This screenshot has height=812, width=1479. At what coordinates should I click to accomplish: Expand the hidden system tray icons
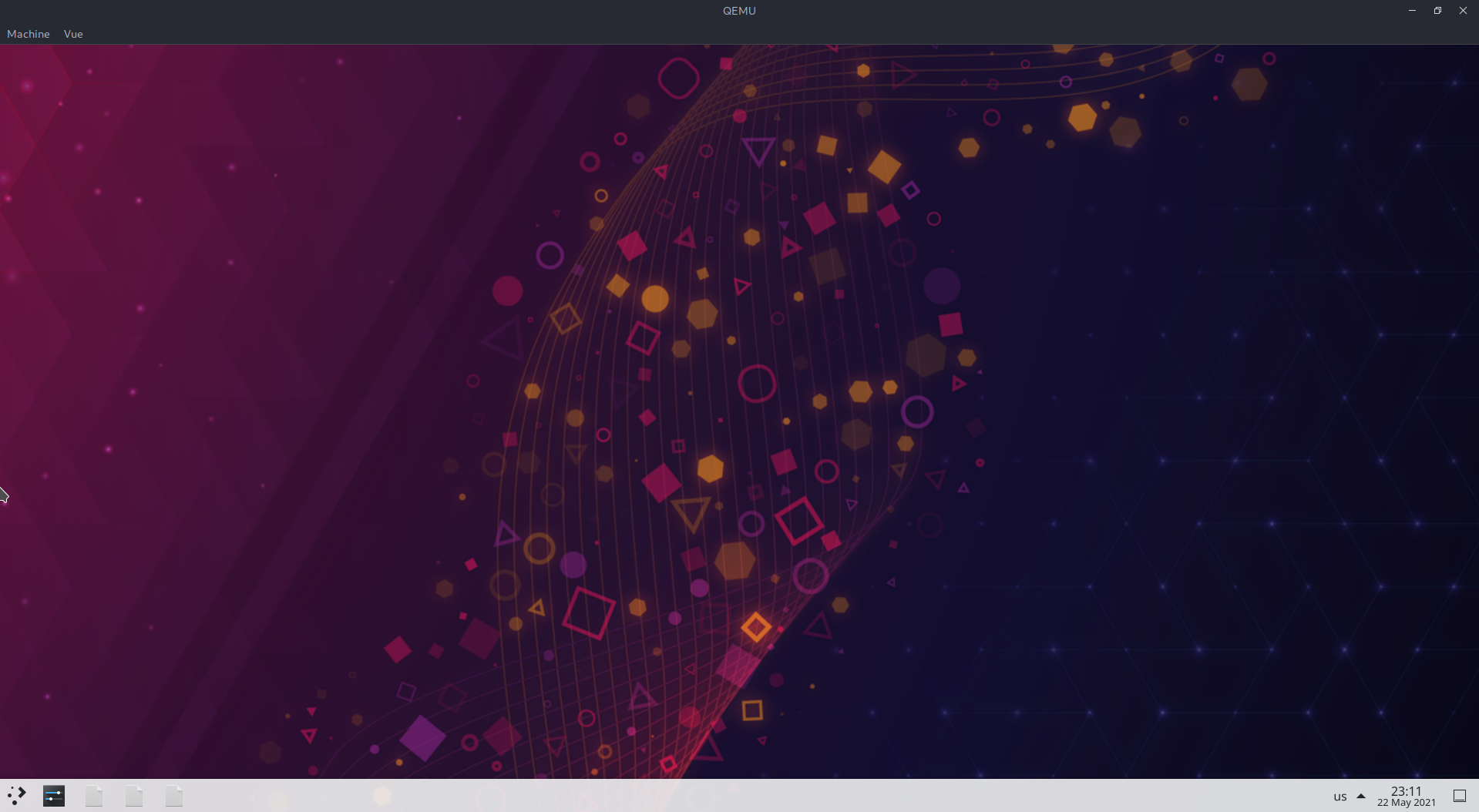1361,797
